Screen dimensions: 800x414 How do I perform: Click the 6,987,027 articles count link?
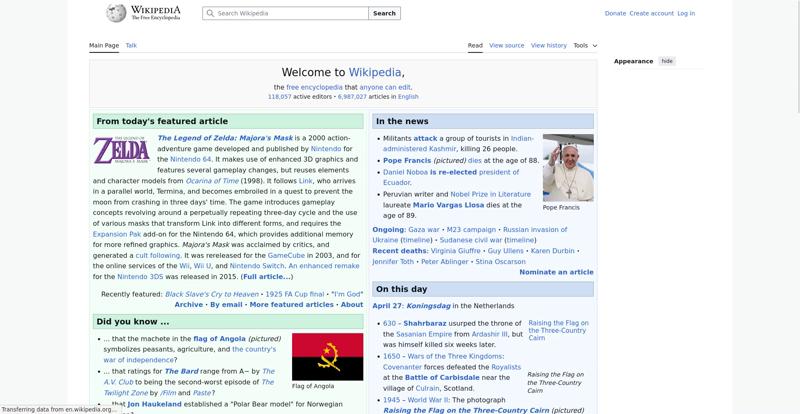352,96
